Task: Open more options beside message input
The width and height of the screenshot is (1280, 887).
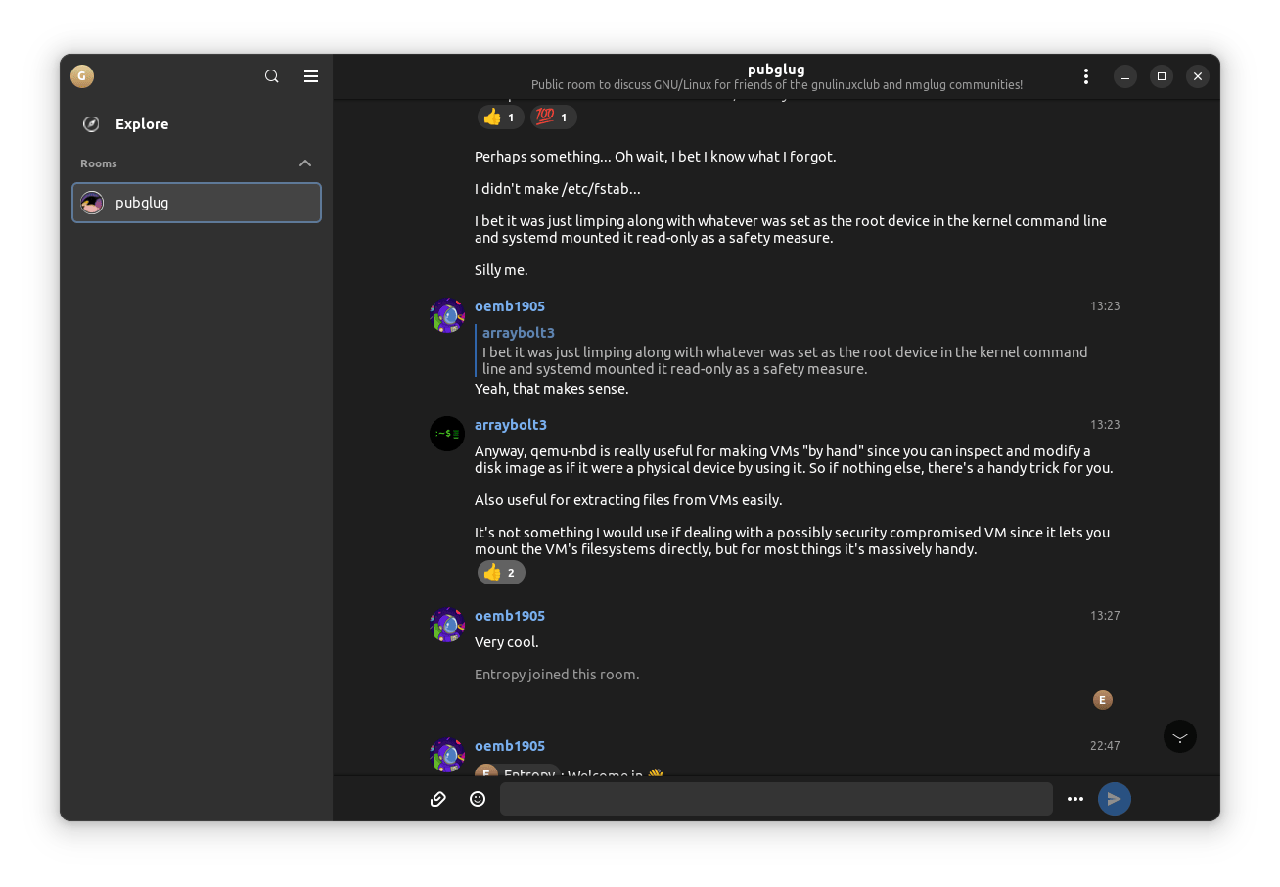Action: click(x=1075, y=799)
